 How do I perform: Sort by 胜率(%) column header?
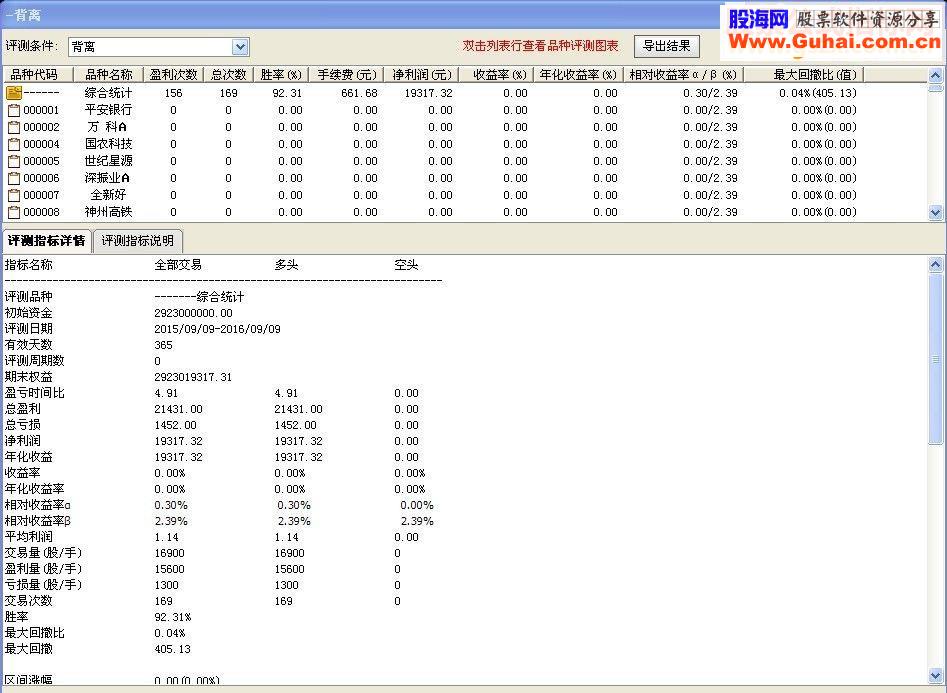[281, 74]
